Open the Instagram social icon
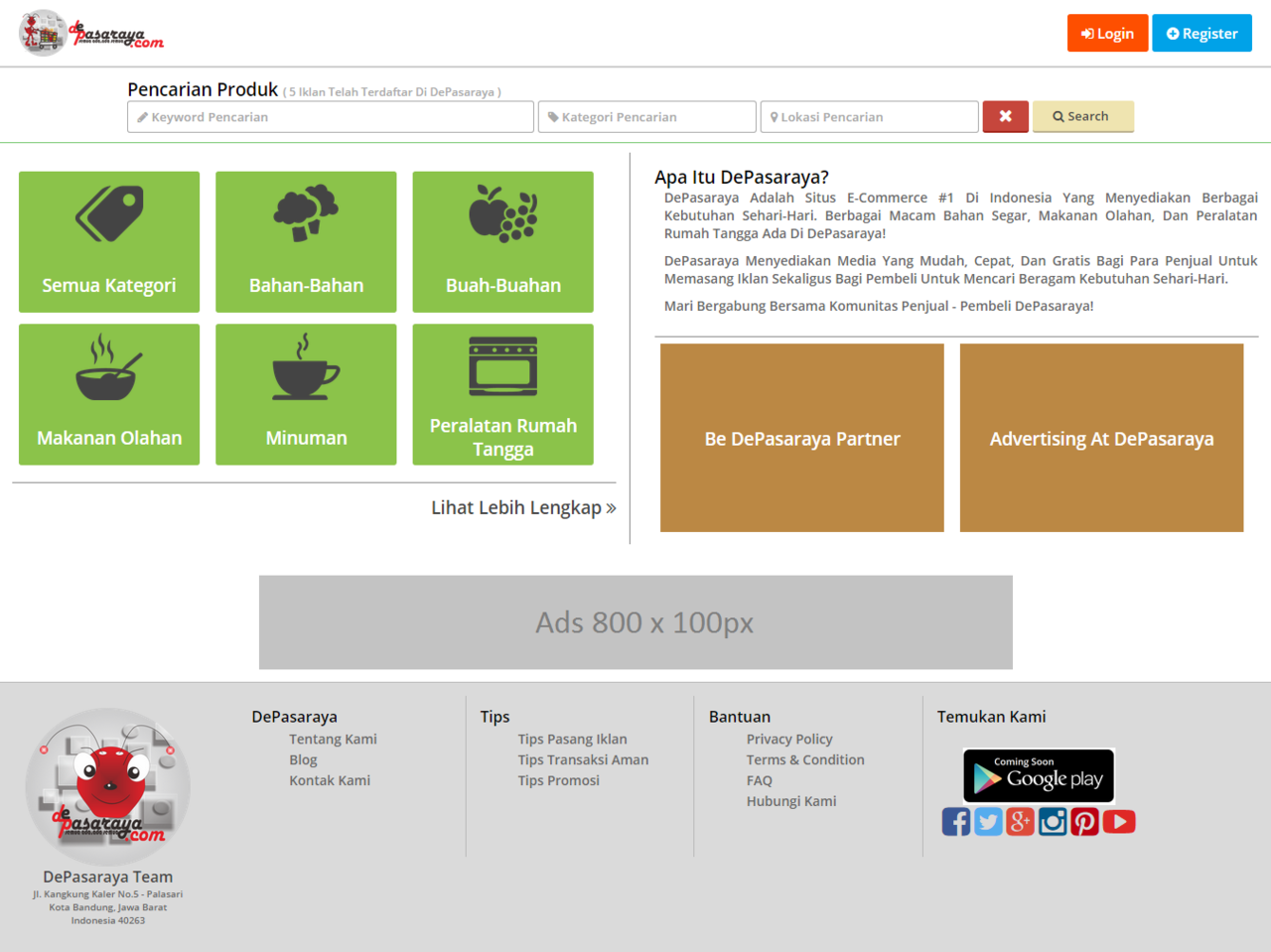This screenshot has height=952, width=1271. click(1053, 822)
